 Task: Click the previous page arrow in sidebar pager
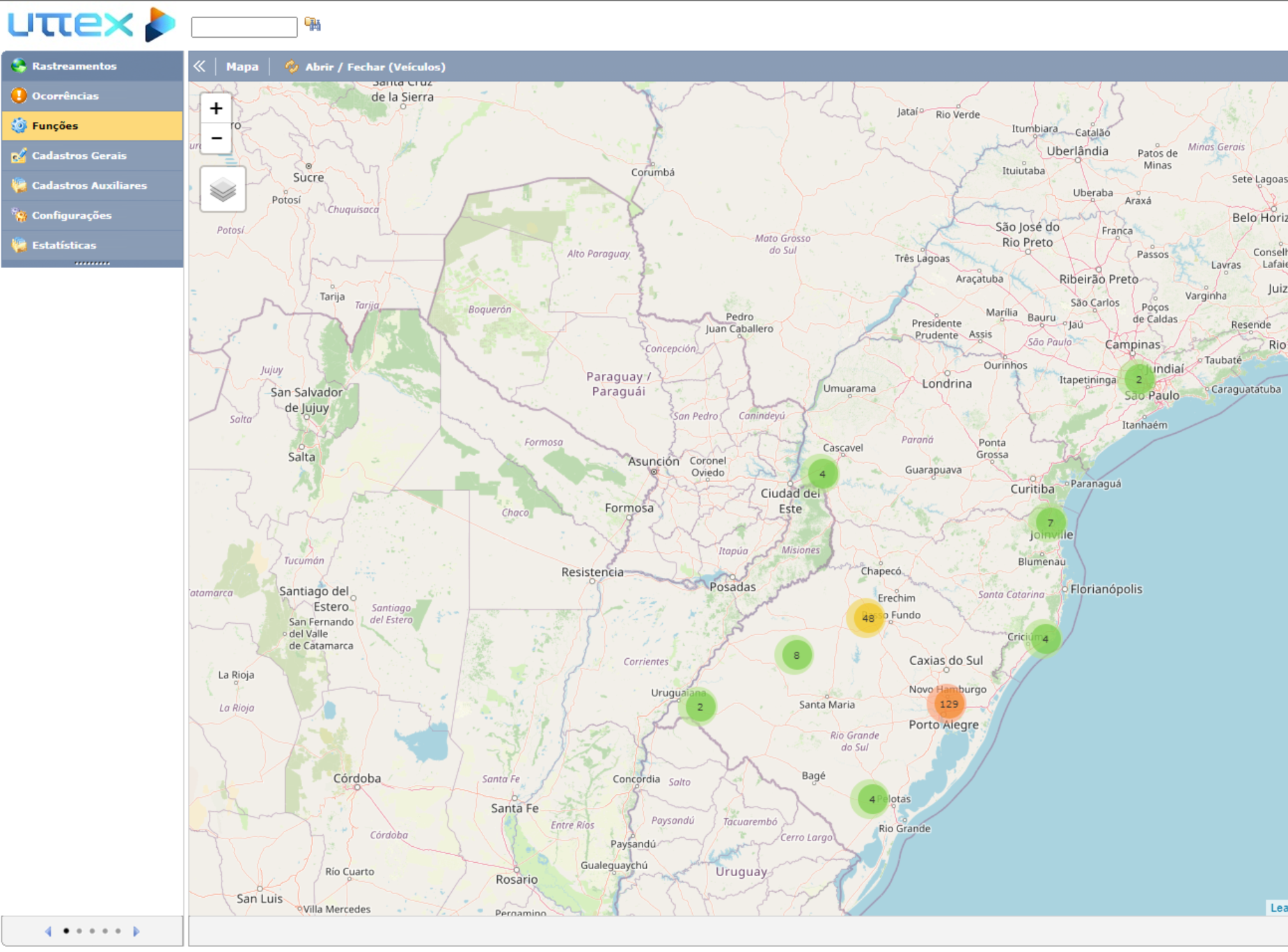[48, 932]
